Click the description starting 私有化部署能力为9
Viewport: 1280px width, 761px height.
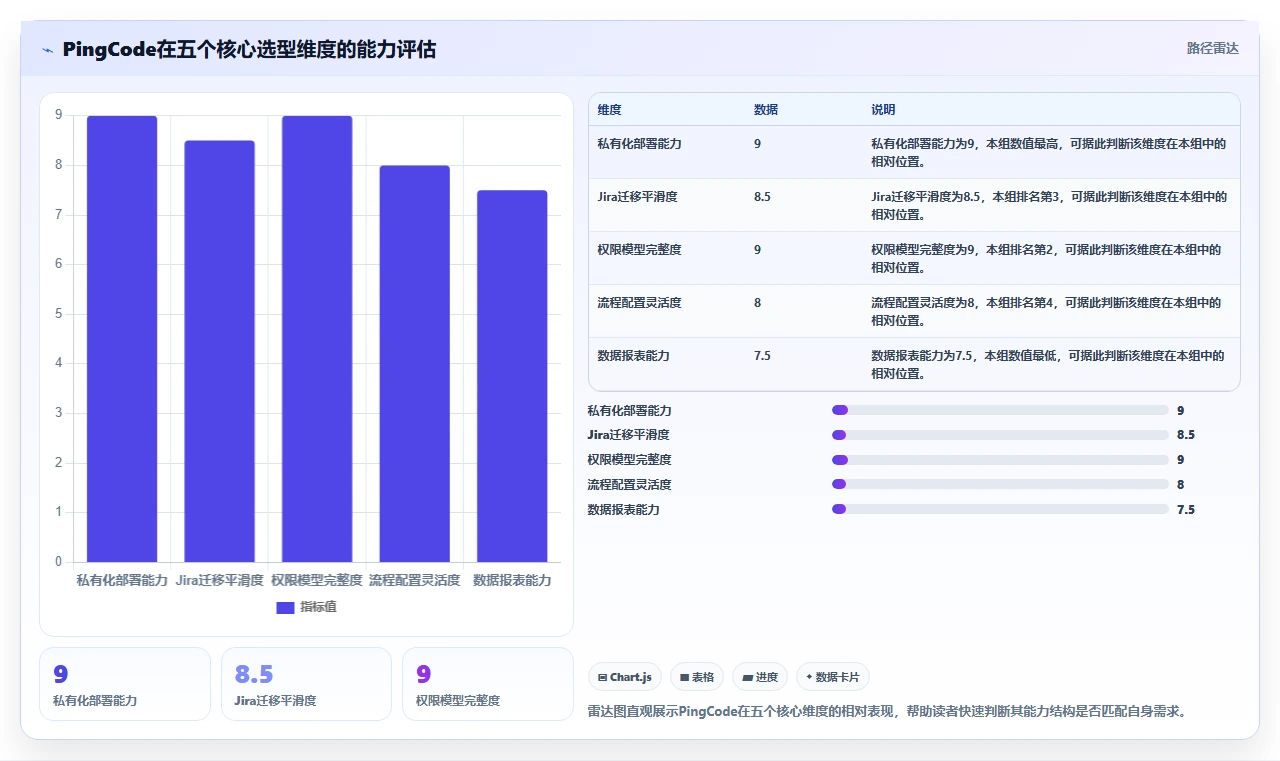(1049, 152)
